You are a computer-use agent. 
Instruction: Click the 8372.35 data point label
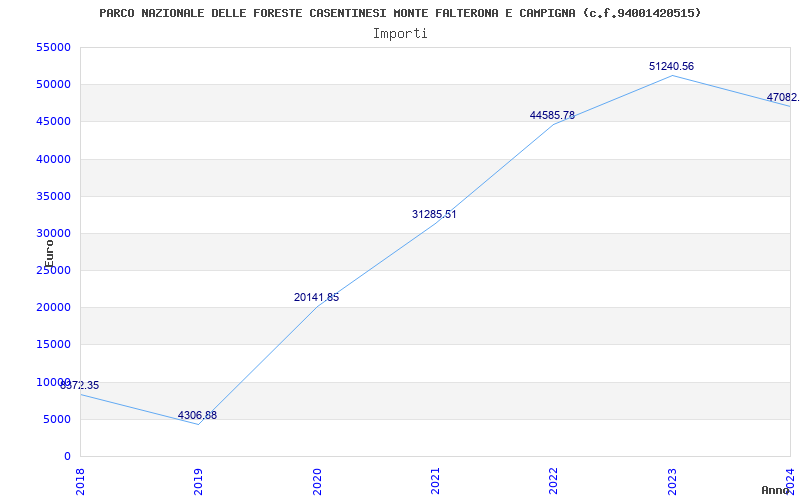[x=80, y=386]
